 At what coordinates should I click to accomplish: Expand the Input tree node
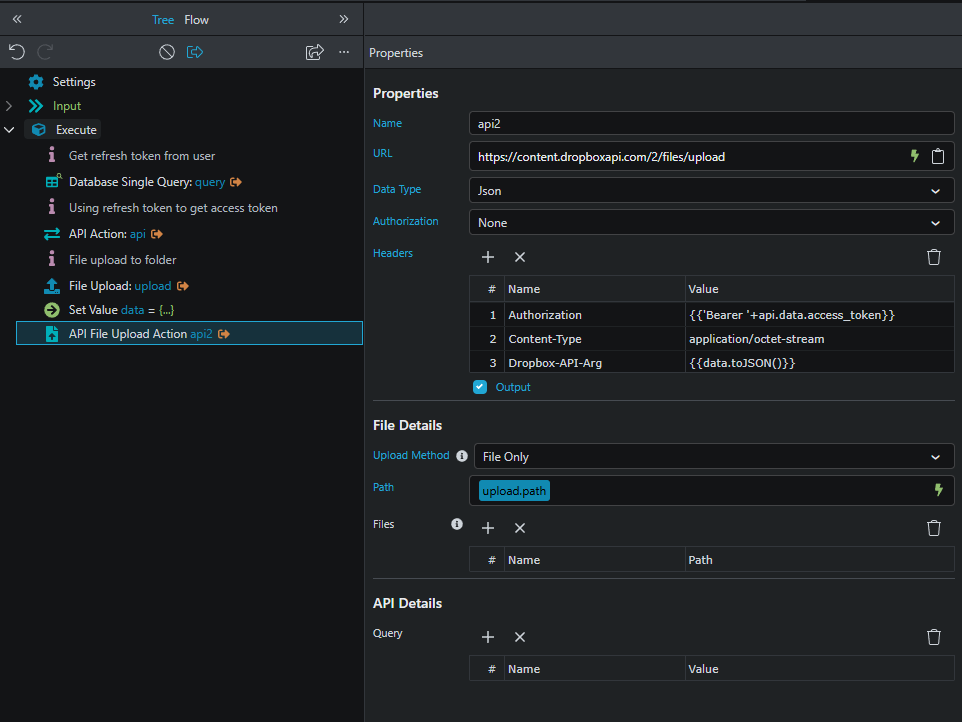[9, 106]
